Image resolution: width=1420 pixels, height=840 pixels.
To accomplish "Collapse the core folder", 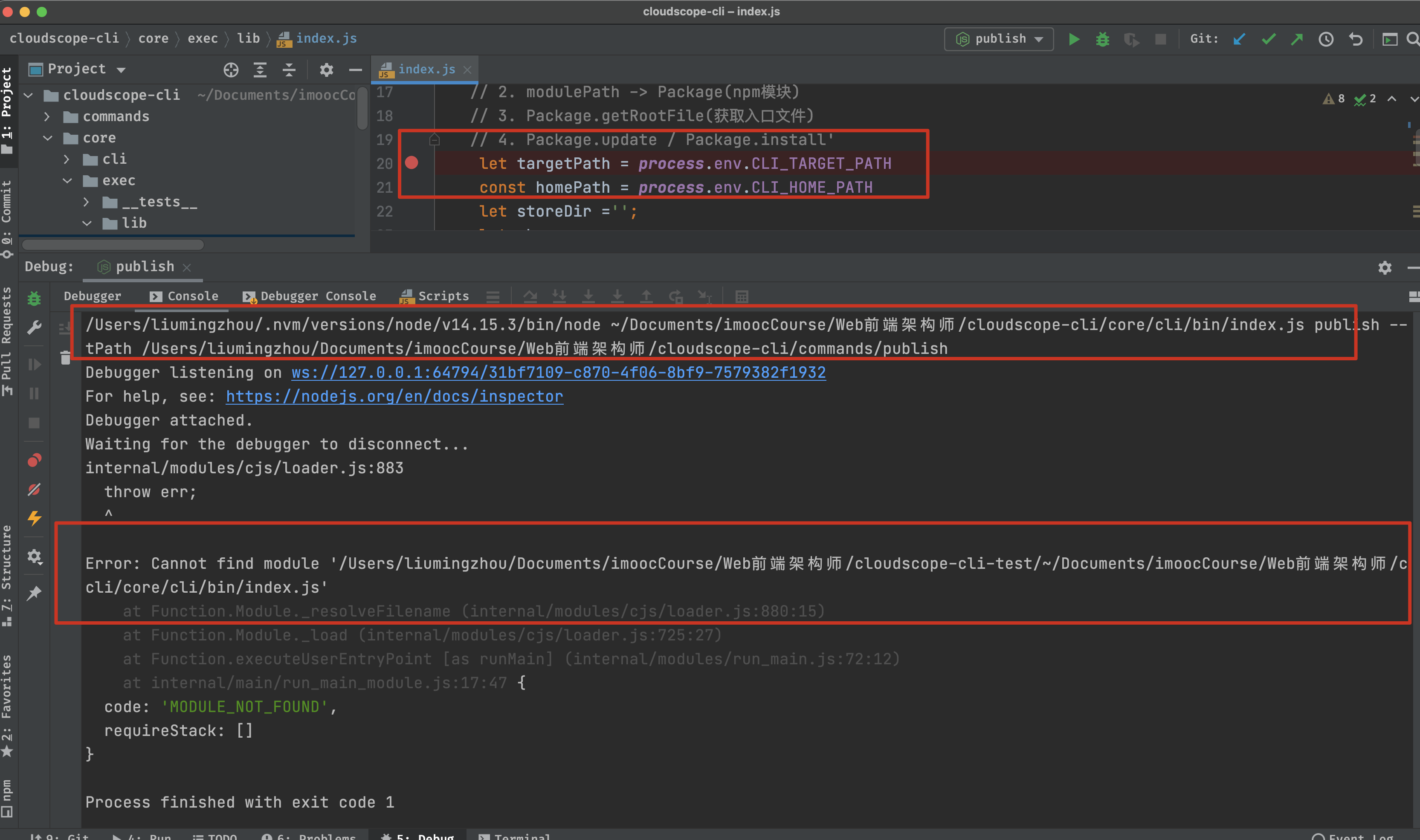I will (x=47, y=138).
